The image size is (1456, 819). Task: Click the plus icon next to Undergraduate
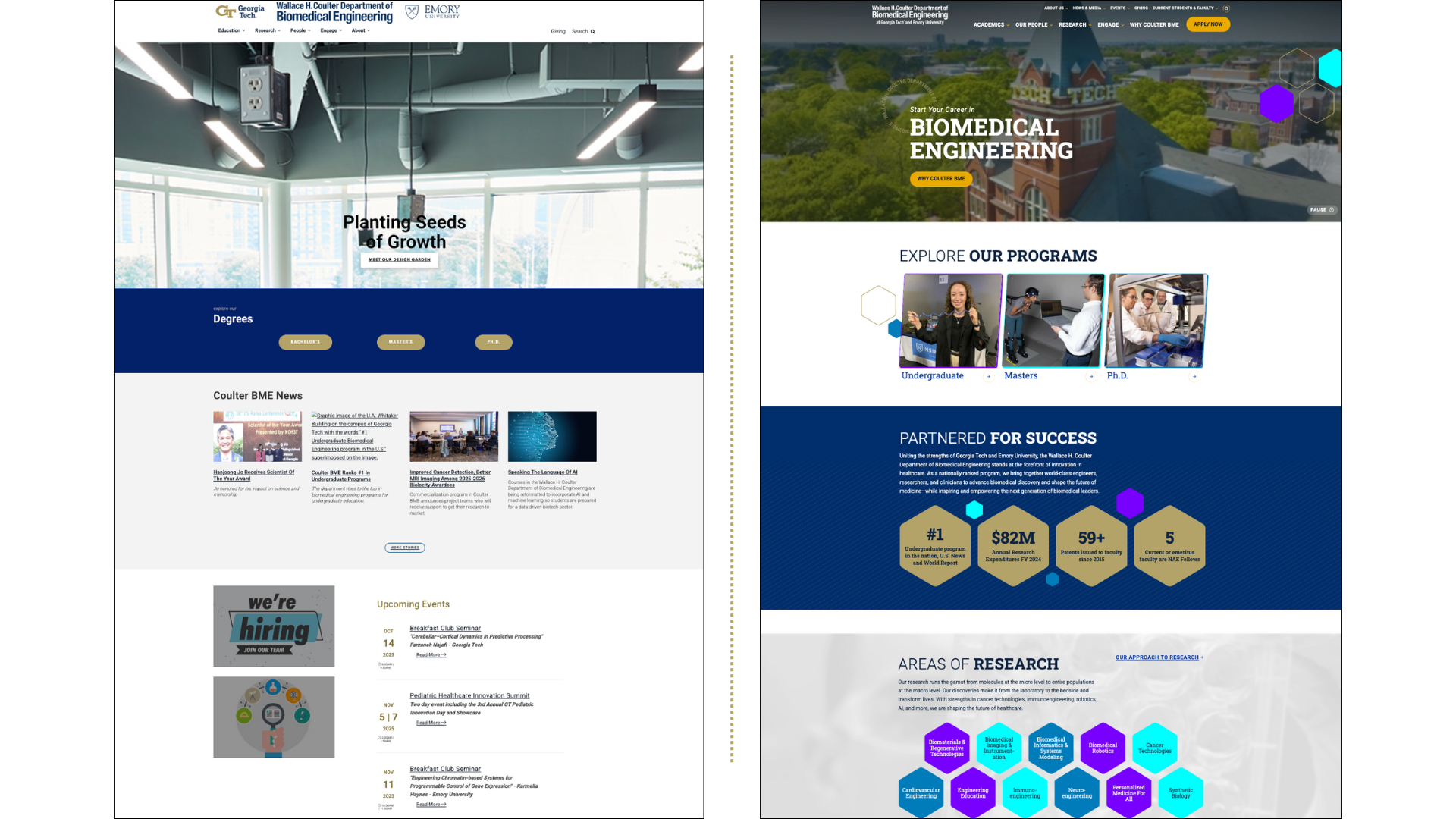tap(988, 376)
